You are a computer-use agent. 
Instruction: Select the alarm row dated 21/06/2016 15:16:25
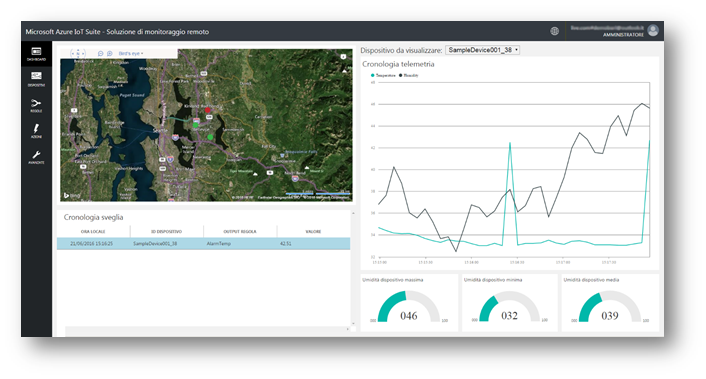pos(204,244)
